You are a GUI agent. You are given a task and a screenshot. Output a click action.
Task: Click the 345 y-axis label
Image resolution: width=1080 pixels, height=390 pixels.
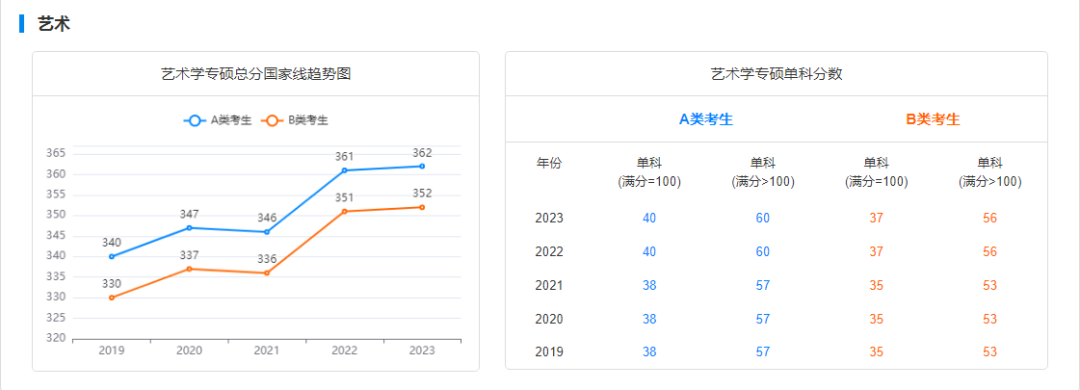pos(56,236)
